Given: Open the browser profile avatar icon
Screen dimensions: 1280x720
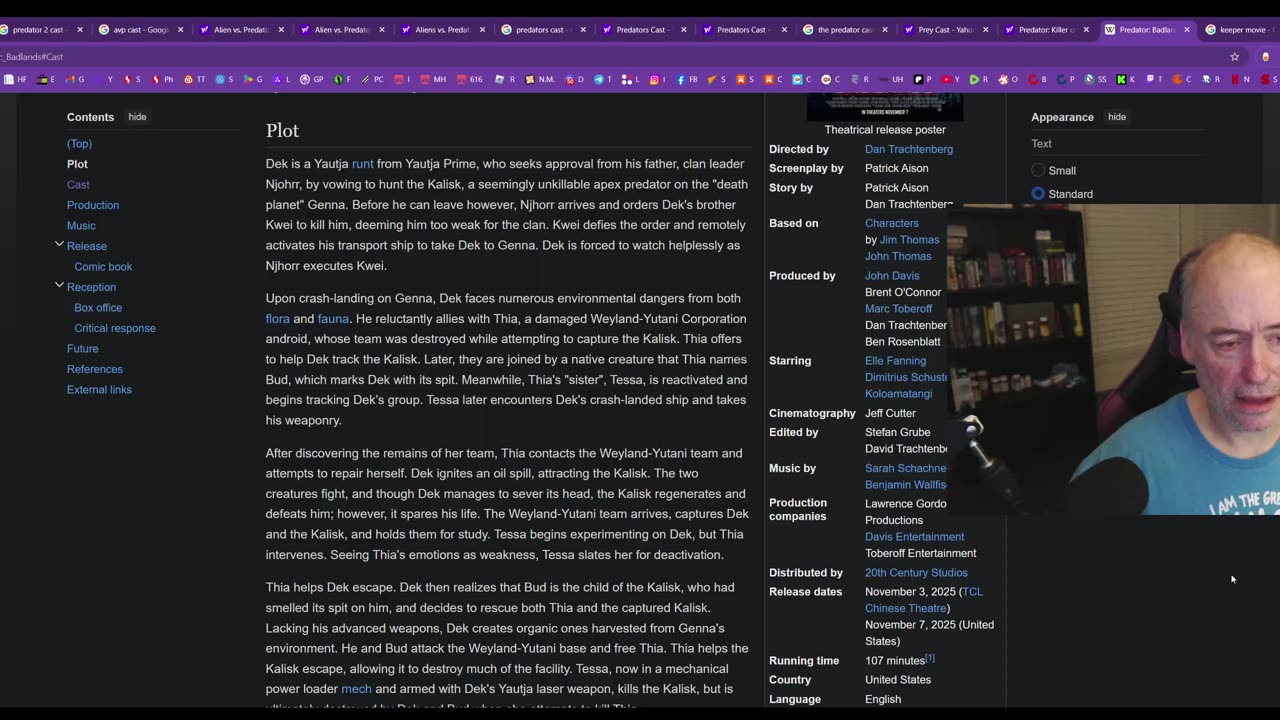Looking at the screenshot, I should 1267,57.
